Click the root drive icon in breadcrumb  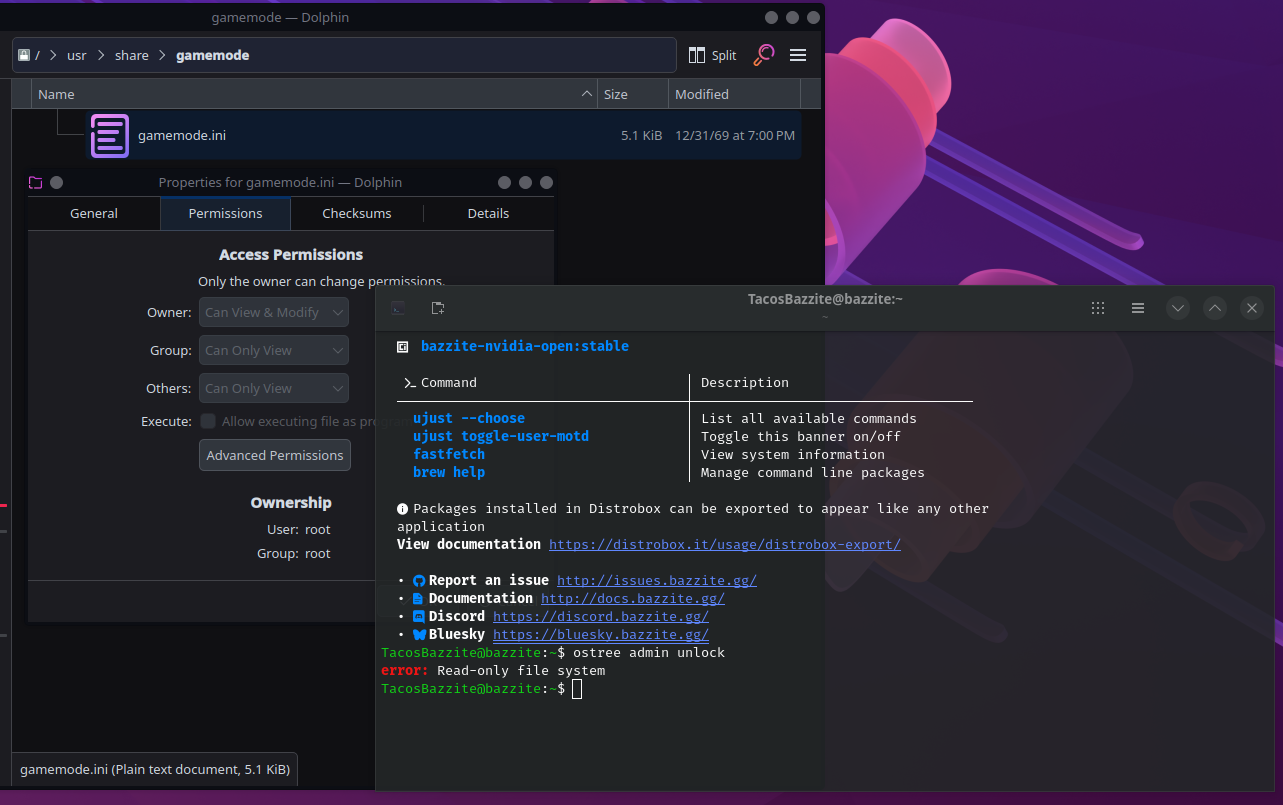pos(24,55)
